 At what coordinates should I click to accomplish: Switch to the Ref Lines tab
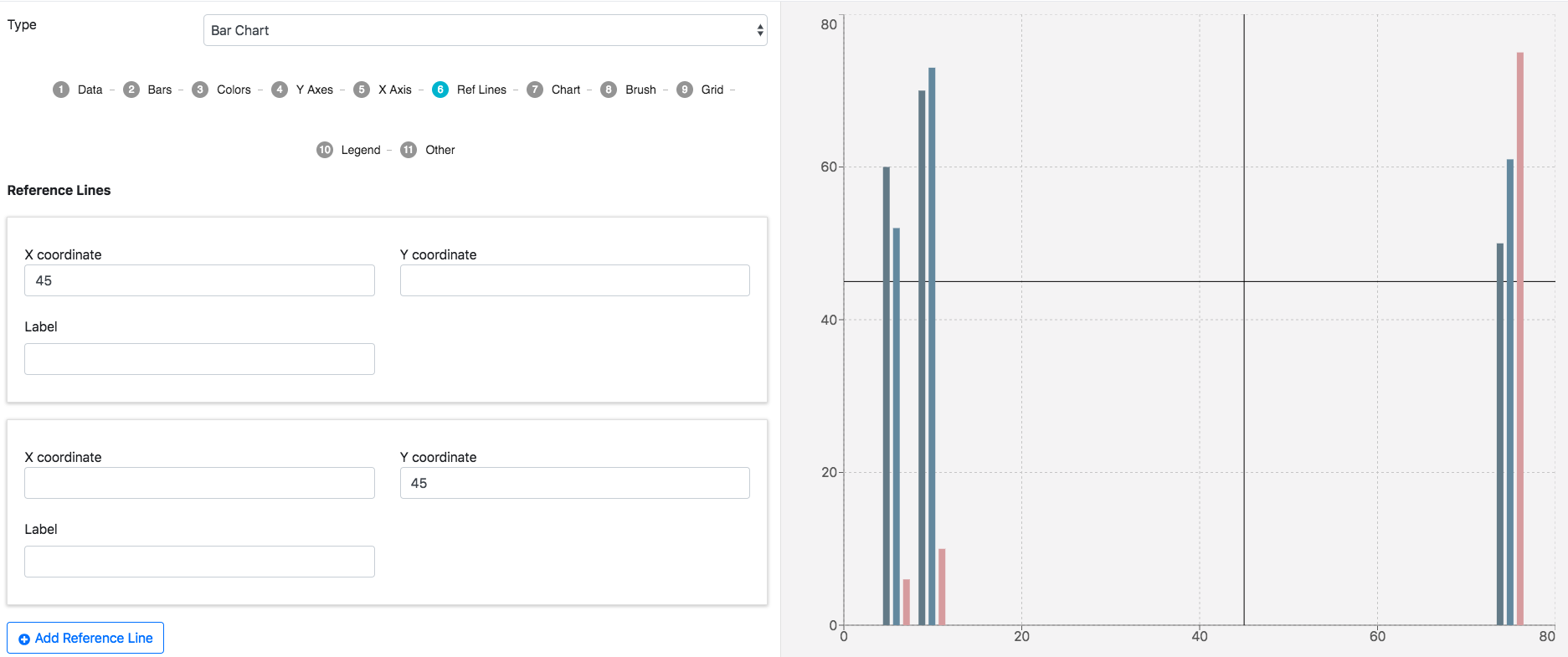pos(481,90)
